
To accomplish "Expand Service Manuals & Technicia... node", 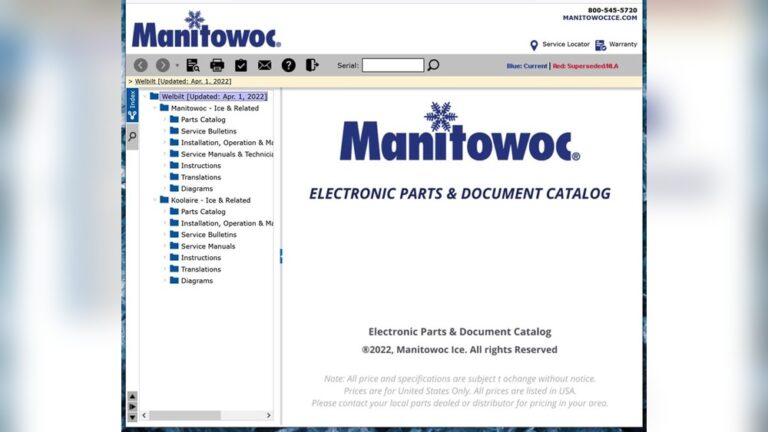I will coord(165,154).
